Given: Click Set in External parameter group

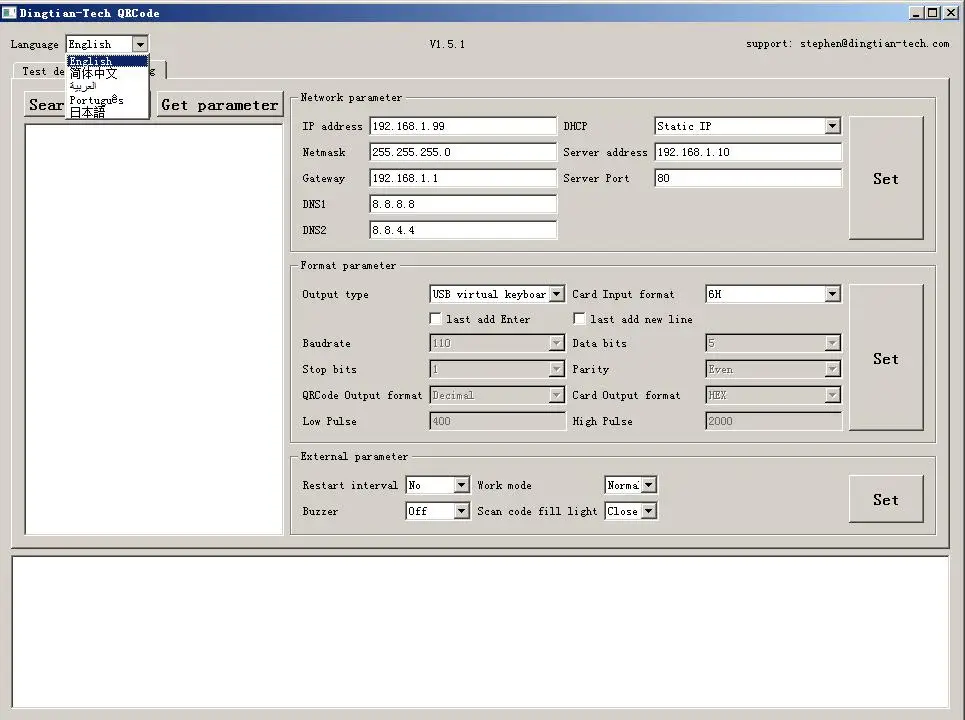Looking at the screenshot, I should 886,499.
